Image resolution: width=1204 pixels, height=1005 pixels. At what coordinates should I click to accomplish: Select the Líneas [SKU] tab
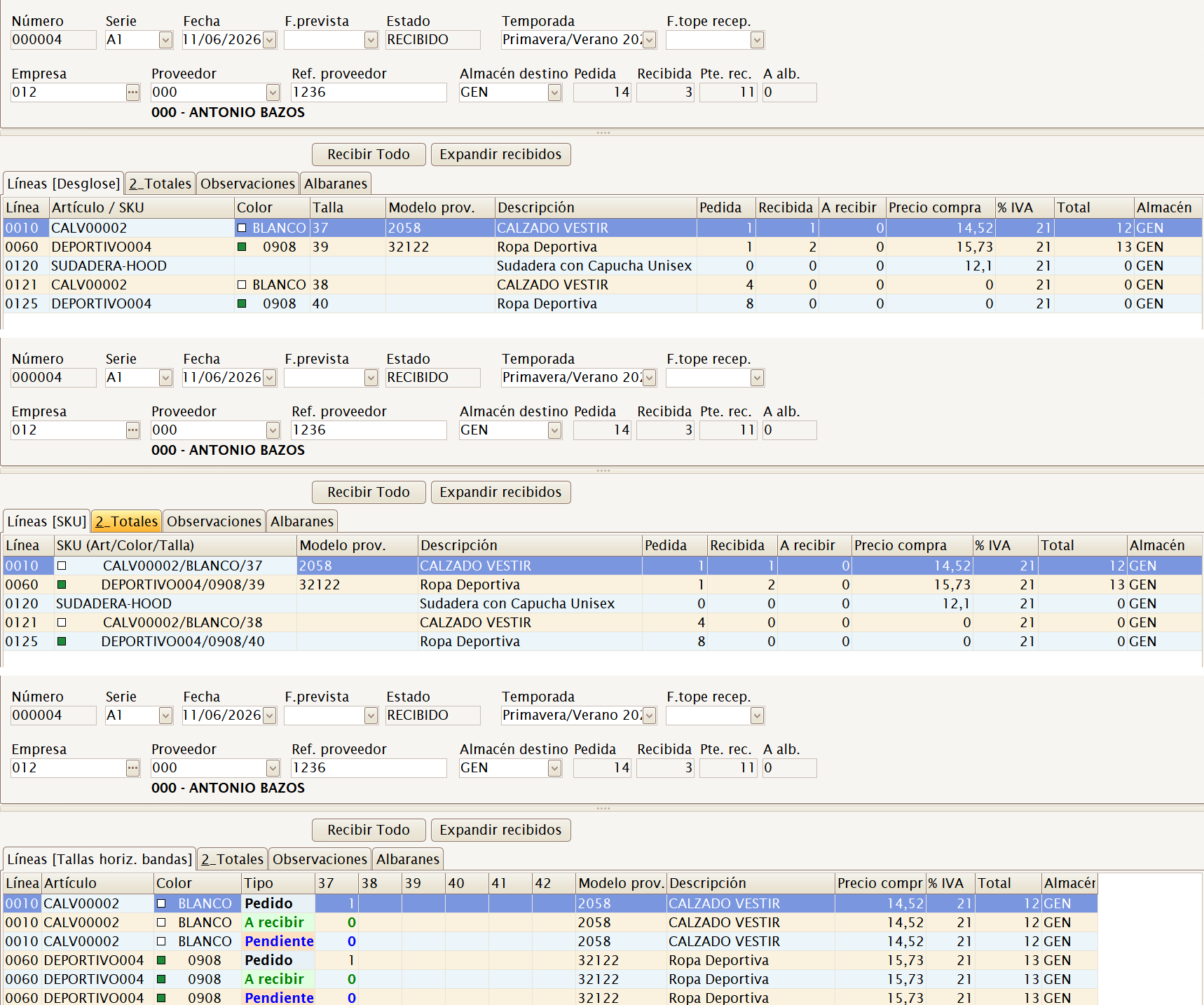coord(47,521)
